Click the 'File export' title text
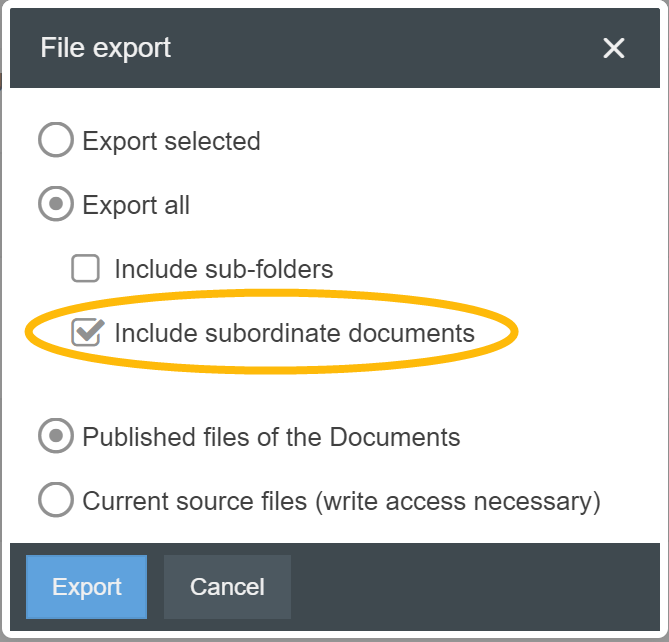The width and height of the screenshot is (669, 642). click(105, 48)
